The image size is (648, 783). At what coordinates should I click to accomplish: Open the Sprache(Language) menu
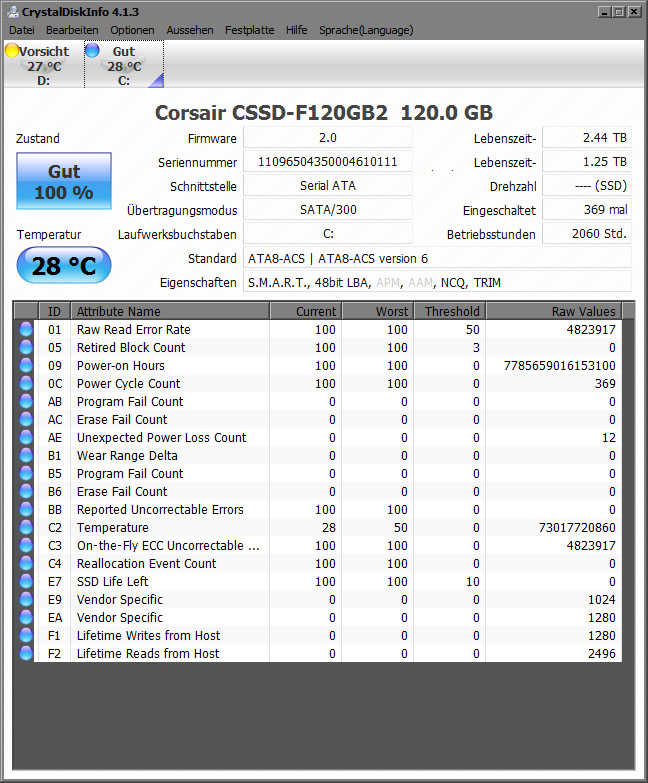[x=366, y=30]
